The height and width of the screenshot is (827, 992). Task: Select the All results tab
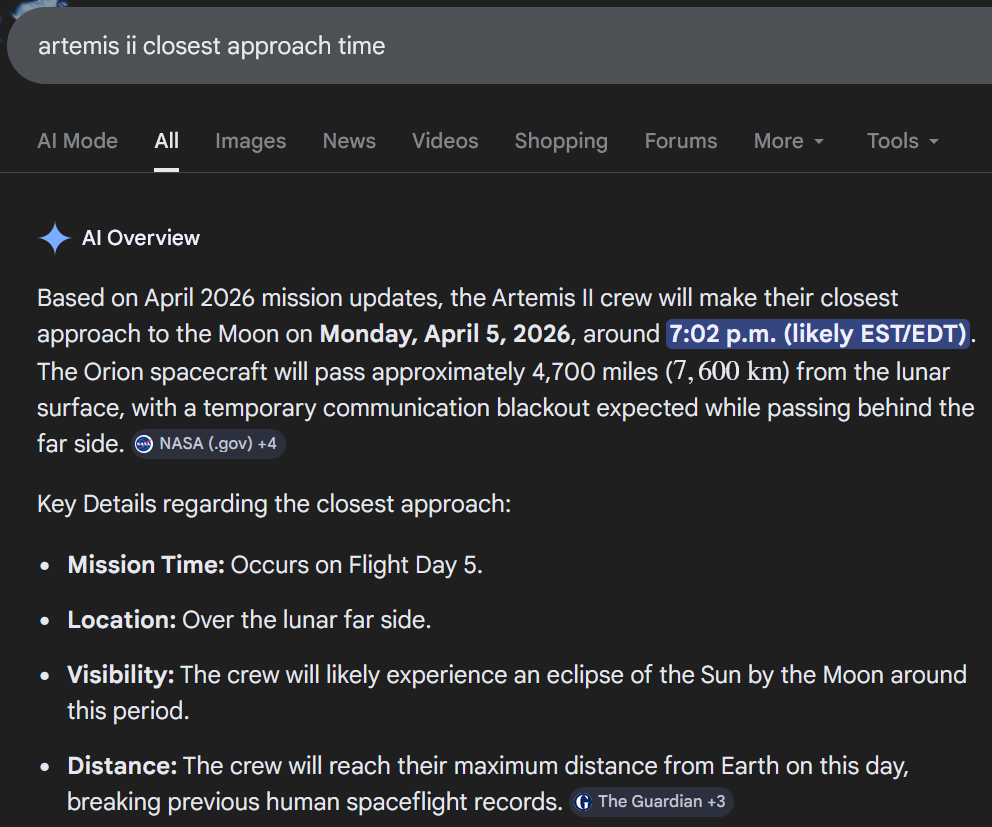(166, 140)
